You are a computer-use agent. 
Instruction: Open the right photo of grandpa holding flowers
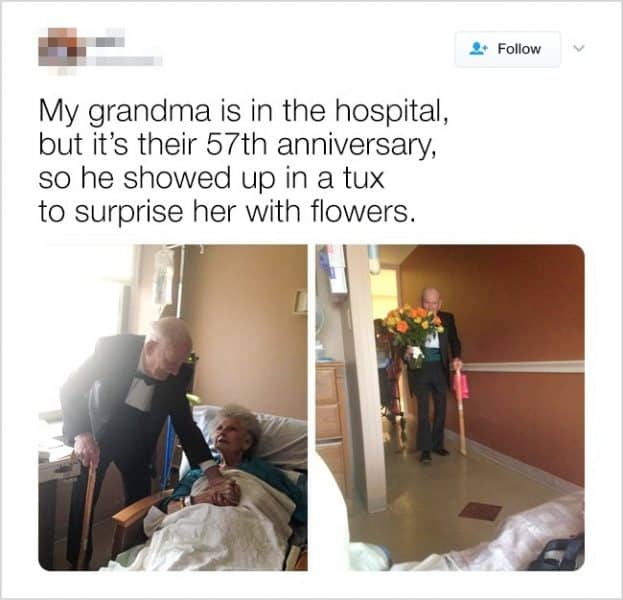click(x=450, y=407)
